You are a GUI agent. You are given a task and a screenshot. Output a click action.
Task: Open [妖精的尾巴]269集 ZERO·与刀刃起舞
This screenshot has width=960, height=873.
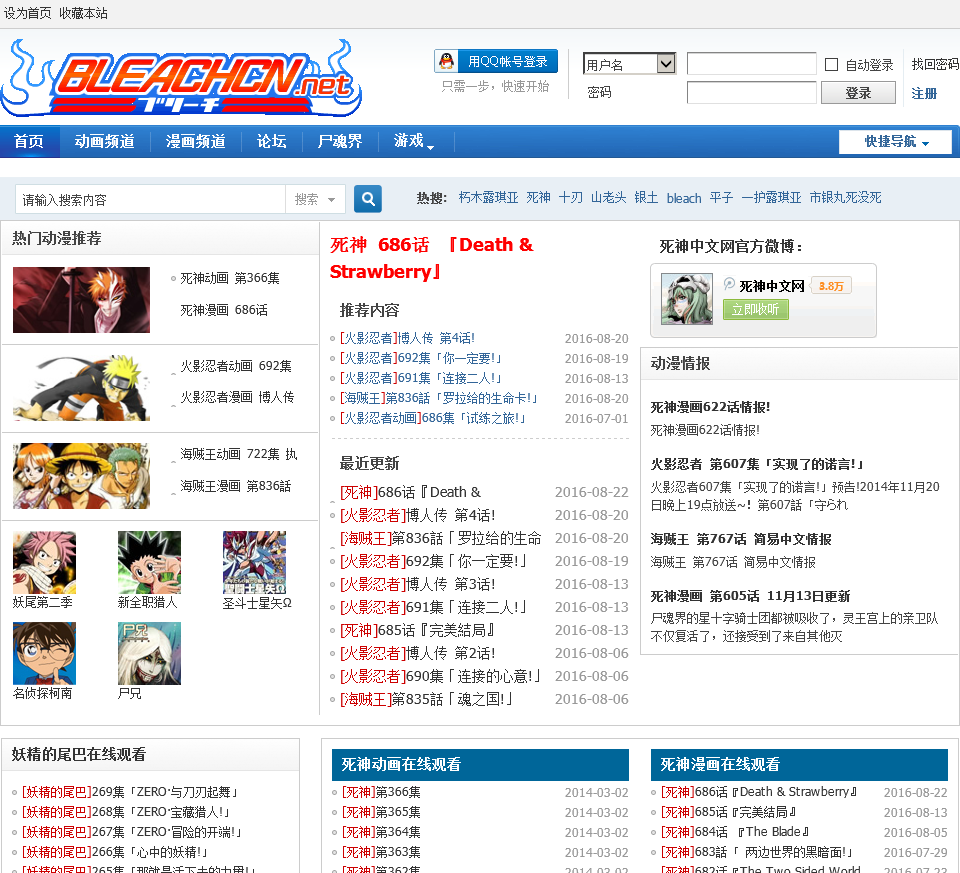(x=130, y=792)
